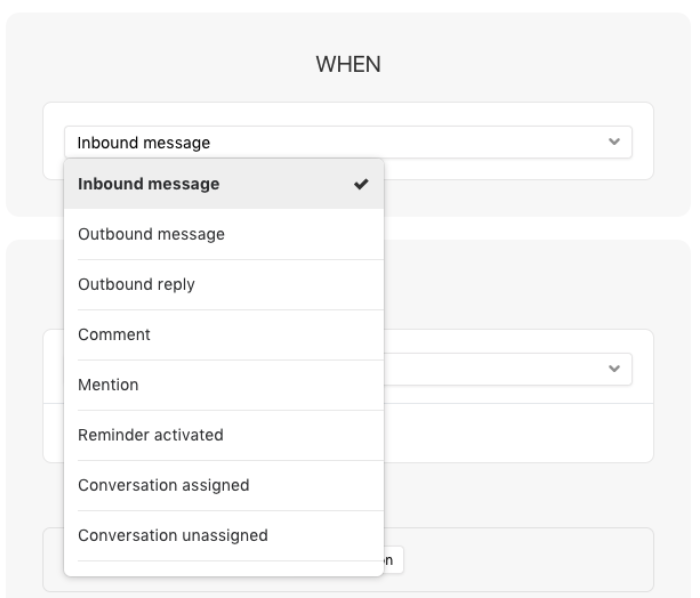The image size is (700, 598).
Task: Click the bottom panel containing the hidden button
Action: (x=527, y=560)
